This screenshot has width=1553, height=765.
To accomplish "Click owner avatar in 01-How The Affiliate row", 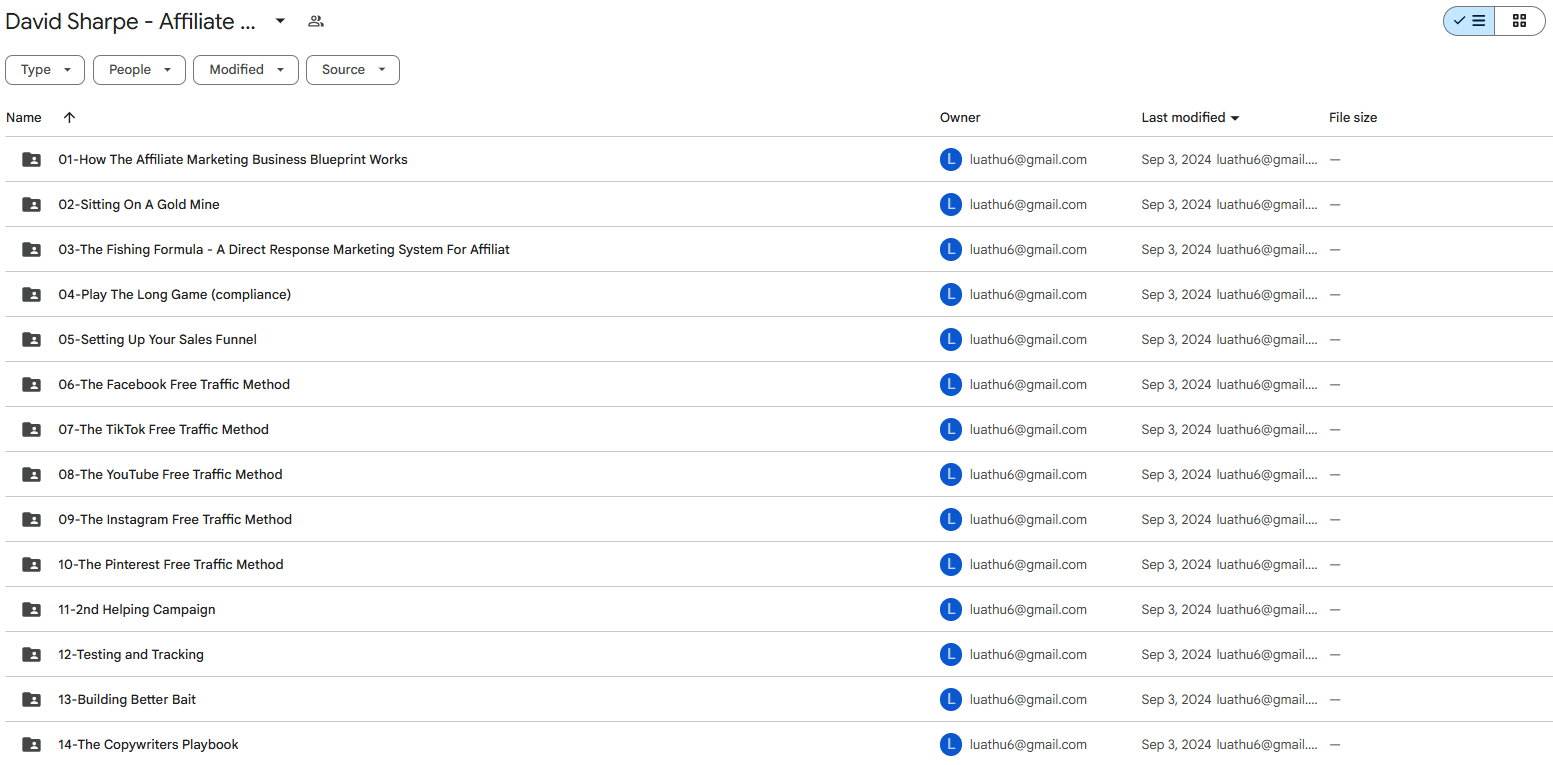I will pos(951,160).
